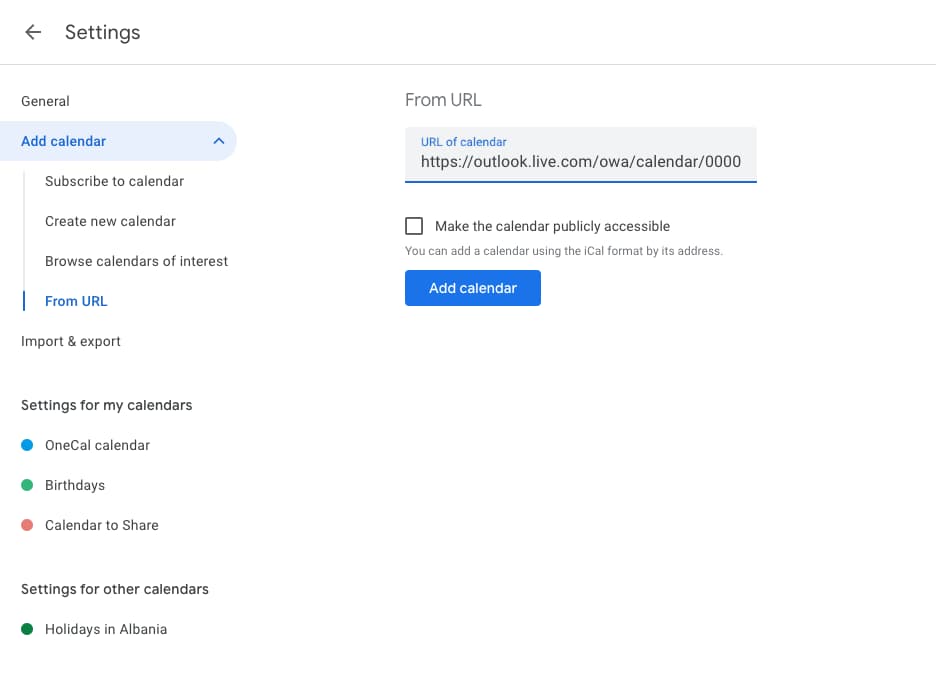Click the green dot beside Birthdays
The image size is (936, 694).
26,485
